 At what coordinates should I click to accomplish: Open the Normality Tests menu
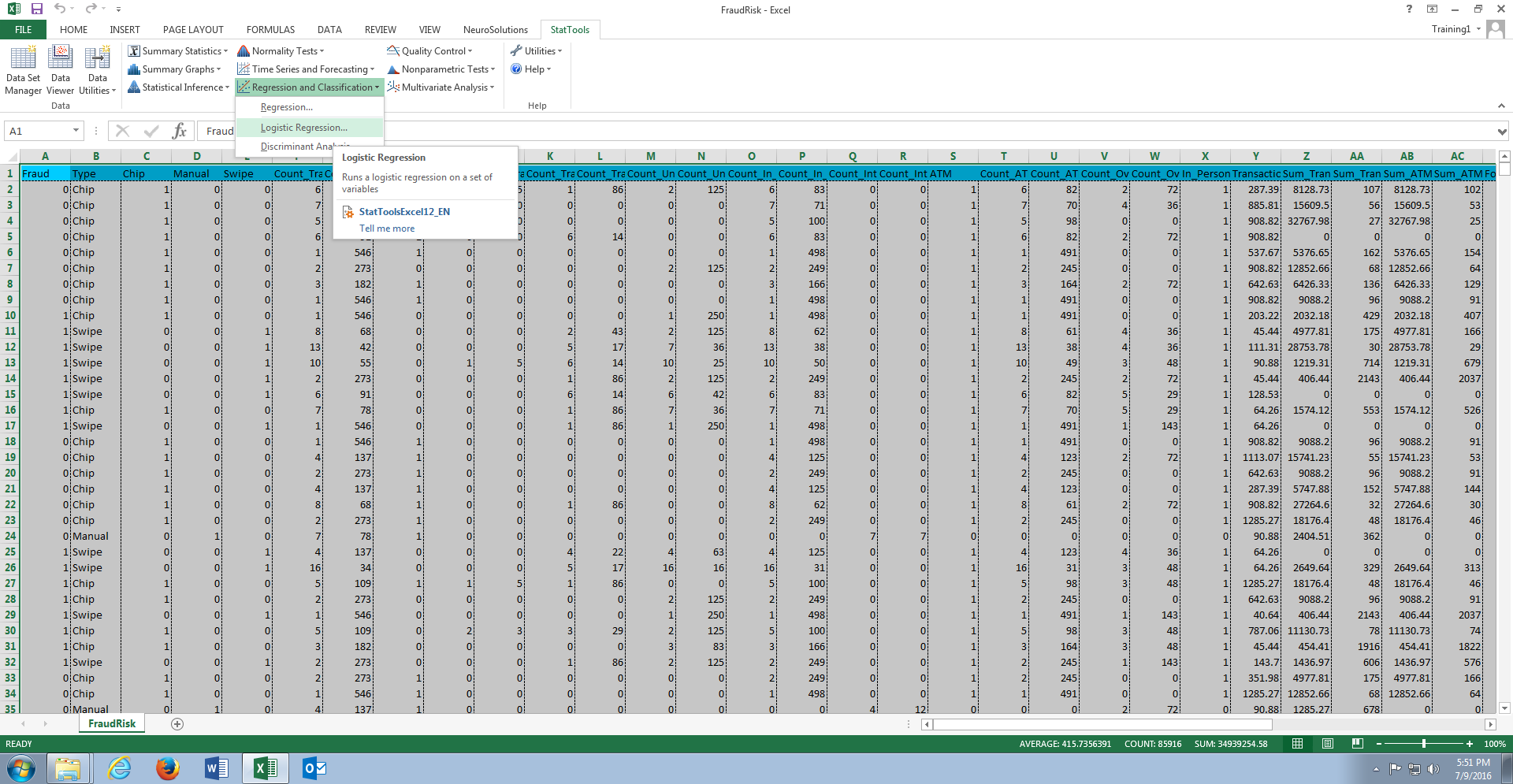click(x=281, y=51)
